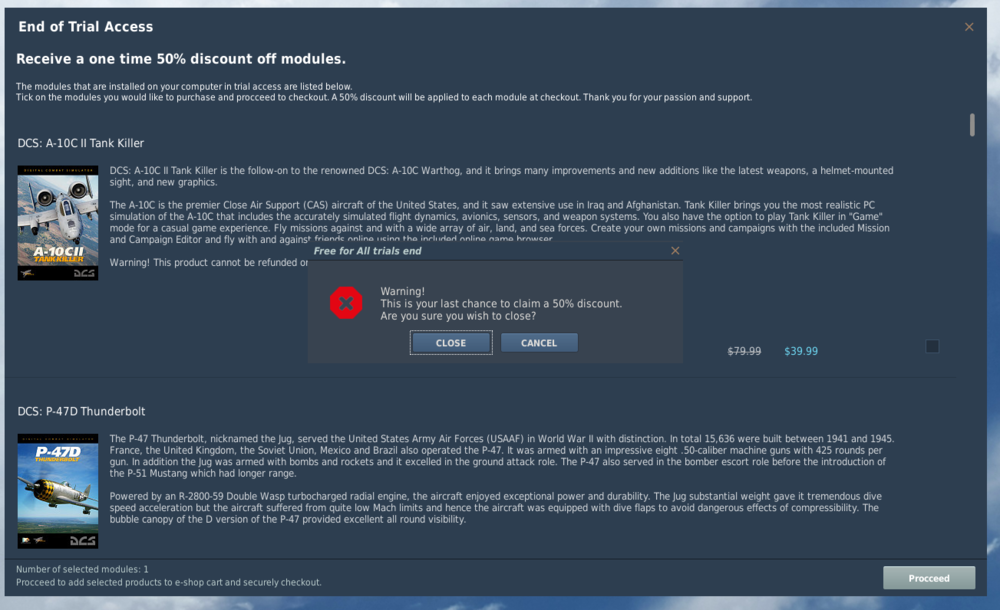
Task: Open the P-47D Thunderbolt cover image
Action: (58, 491)
